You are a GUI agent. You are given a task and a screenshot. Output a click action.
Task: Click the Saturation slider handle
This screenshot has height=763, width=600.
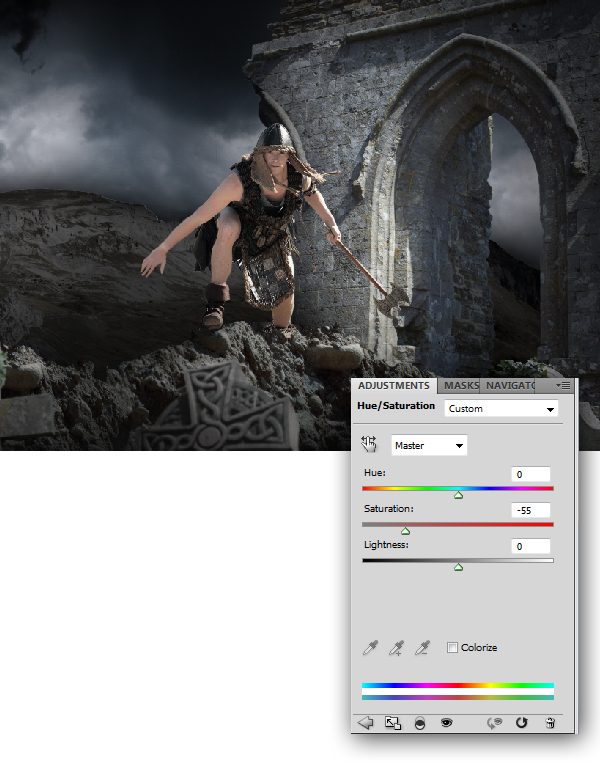405,531
